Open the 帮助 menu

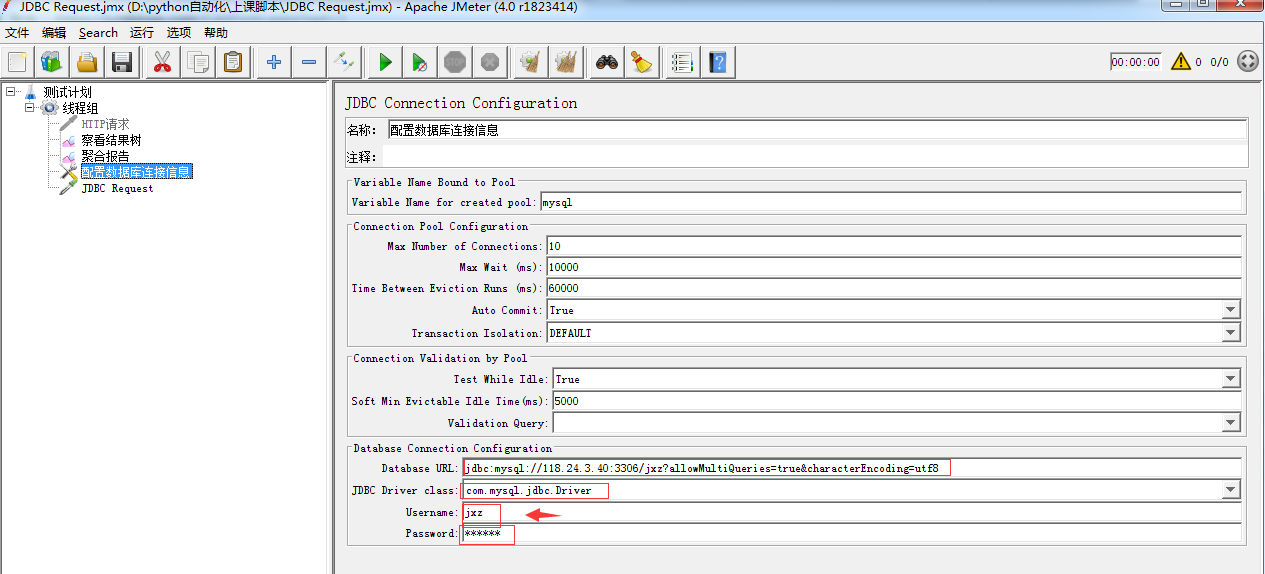tap(216, 33)
